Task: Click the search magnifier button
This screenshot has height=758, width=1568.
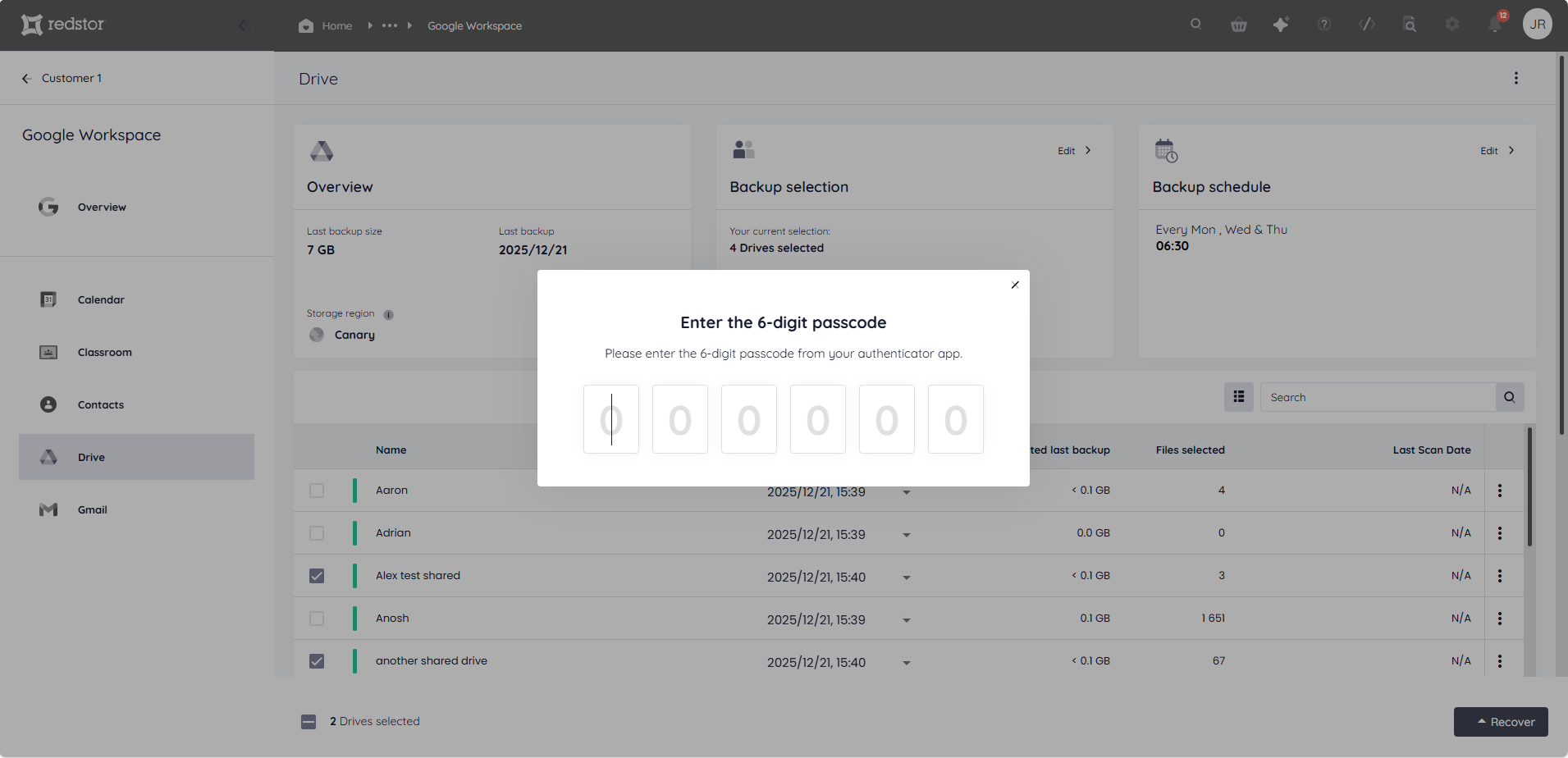Action: pos(1510,397)
